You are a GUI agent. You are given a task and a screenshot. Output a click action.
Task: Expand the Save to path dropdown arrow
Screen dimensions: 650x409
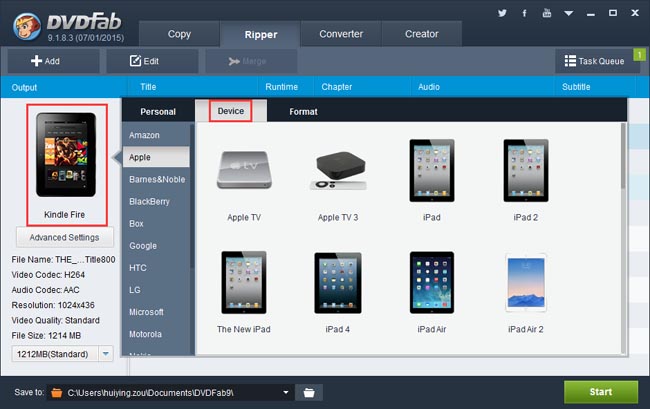coord(286,392)
